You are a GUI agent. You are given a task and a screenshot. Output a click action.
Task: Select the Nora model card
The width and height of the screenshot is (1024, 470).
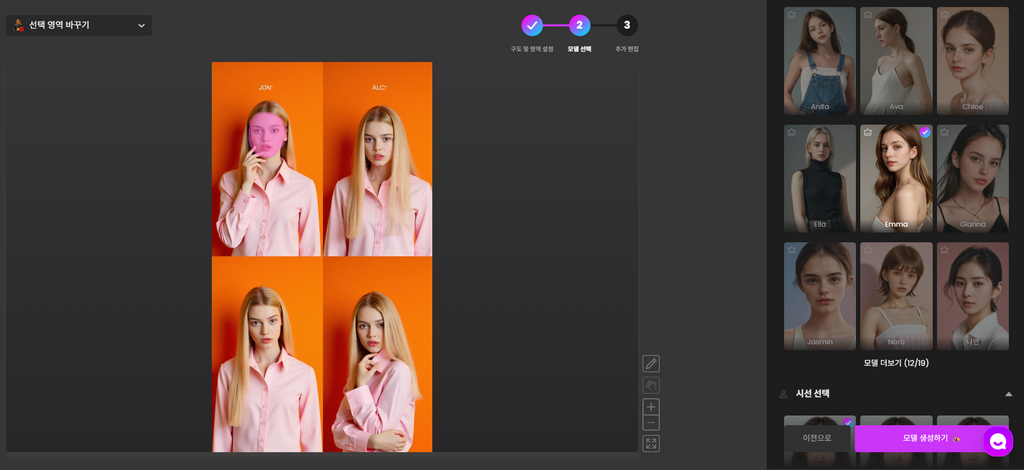click(896, 296)
